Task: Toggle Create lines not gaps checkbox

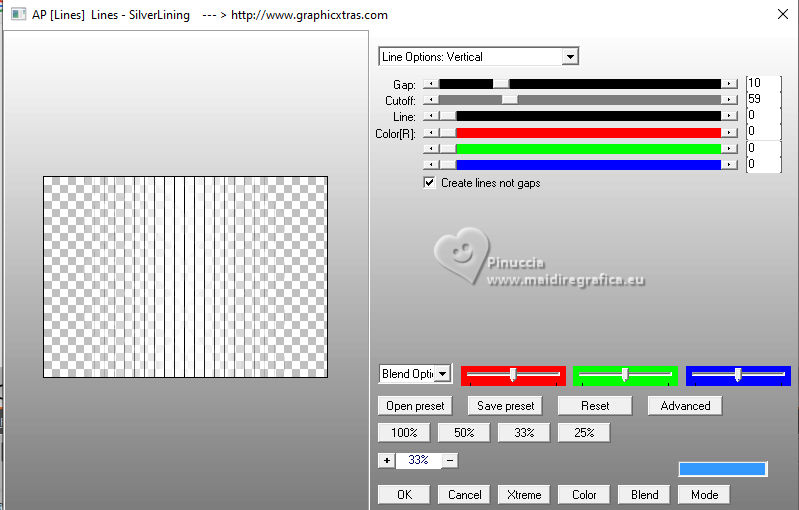Action: (x=430, y=182)
